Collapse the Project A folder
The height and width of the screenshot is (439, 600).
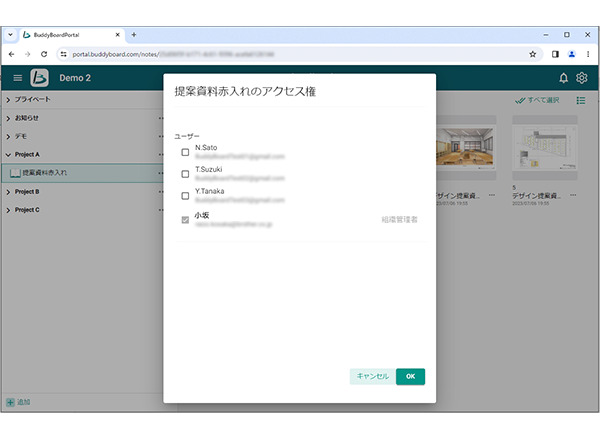point(8,155)
